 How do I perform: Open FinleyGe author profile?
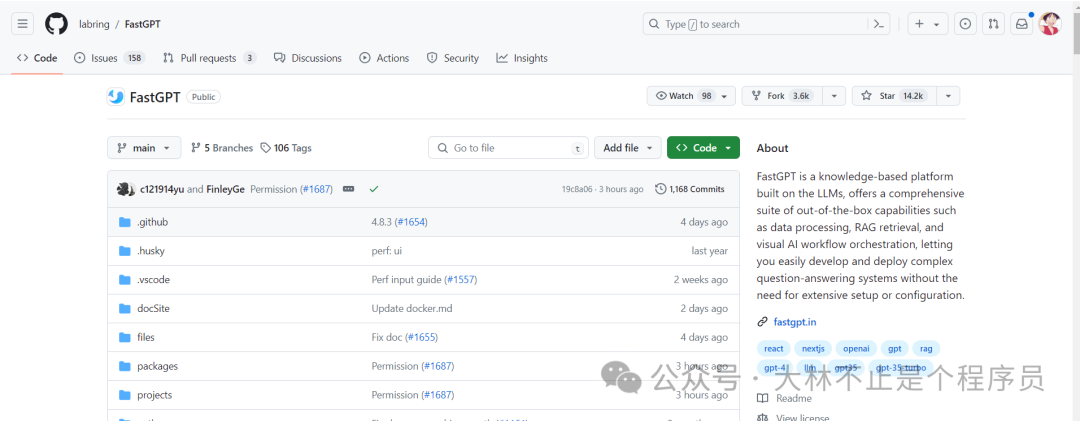tap(225, 189)
